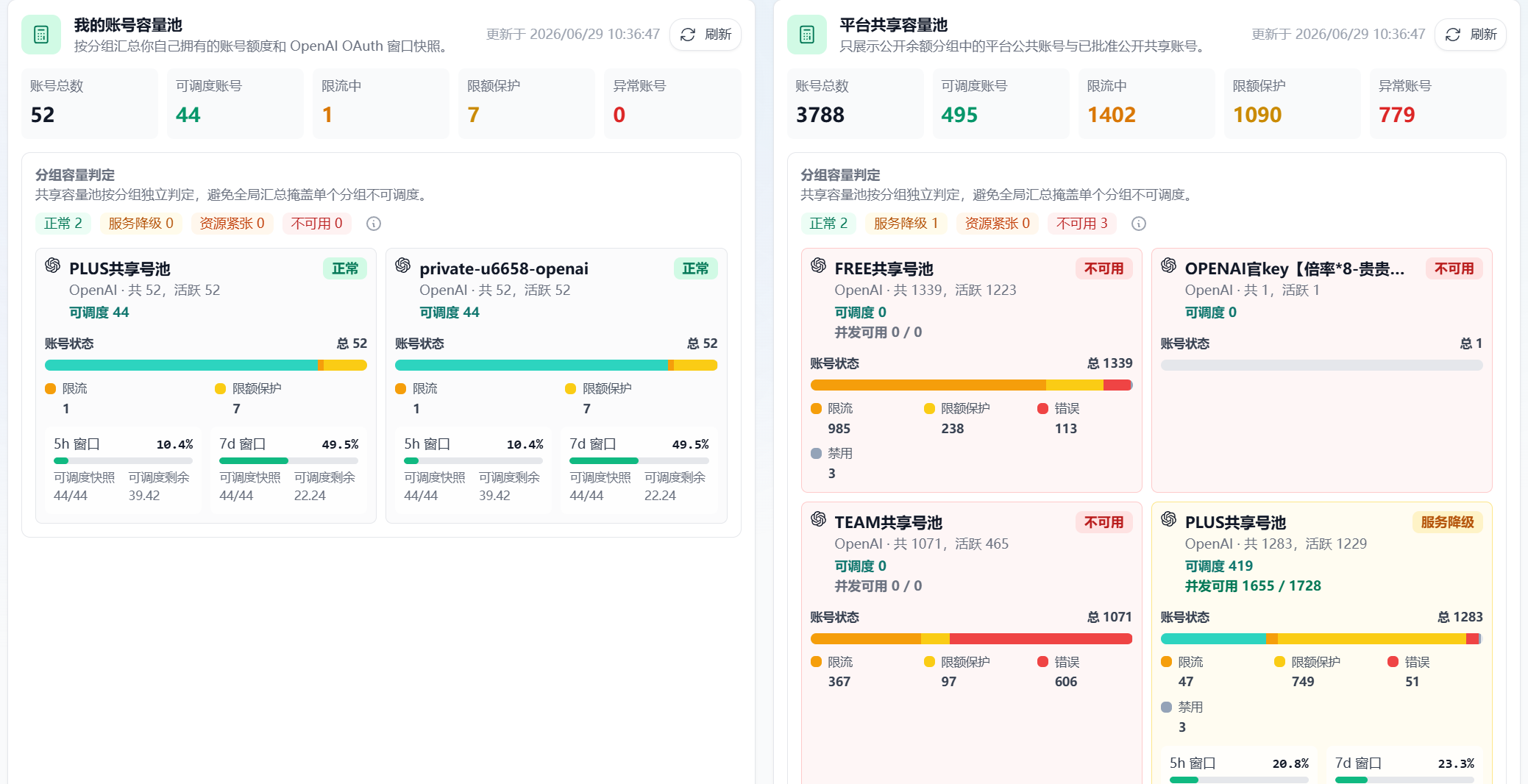Screen dimensions: 1528x784
Task: Click the 可调度账号 44 stat card
Action: tap(235, 104)
